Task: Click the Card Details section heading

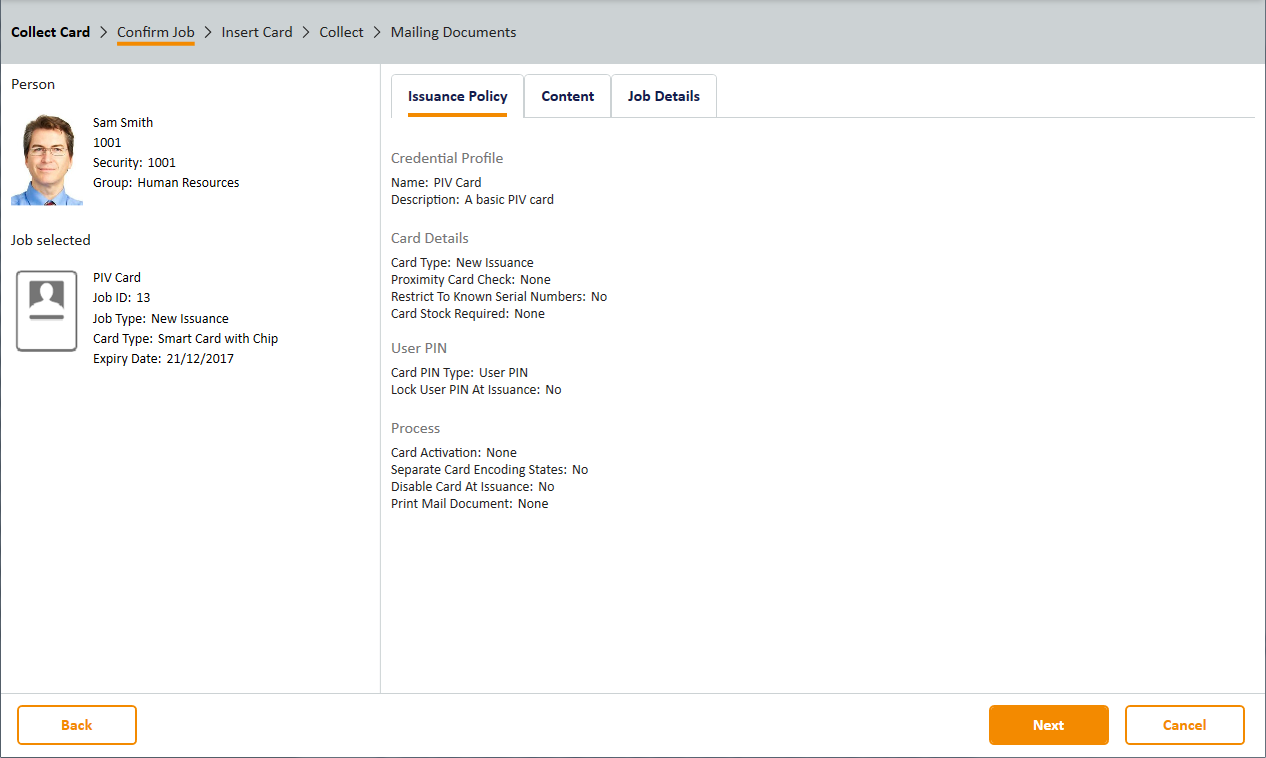Action: tap(430, 238)
